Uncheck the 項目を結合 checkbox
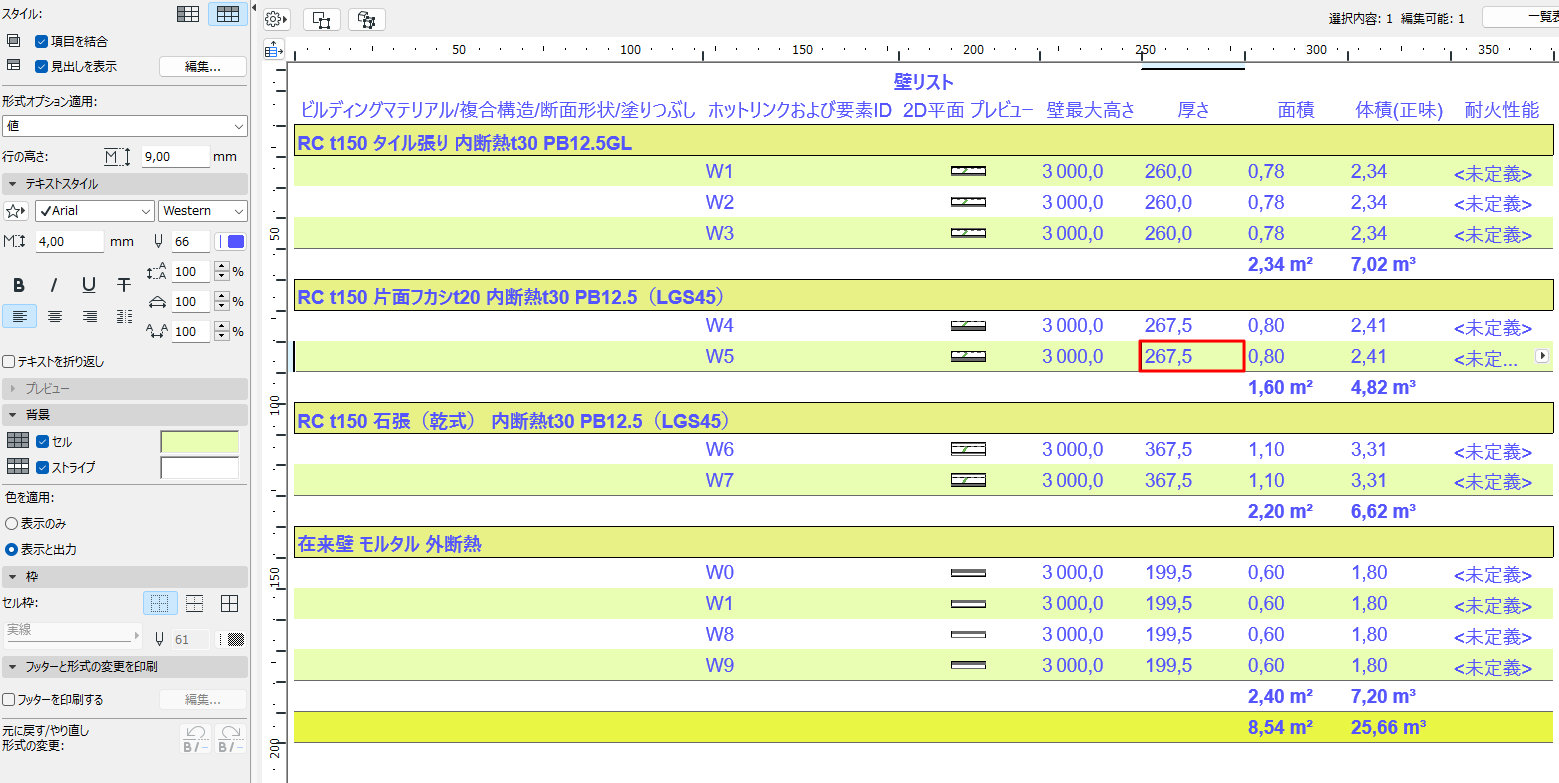1559x783 pixels. point(40,41)
